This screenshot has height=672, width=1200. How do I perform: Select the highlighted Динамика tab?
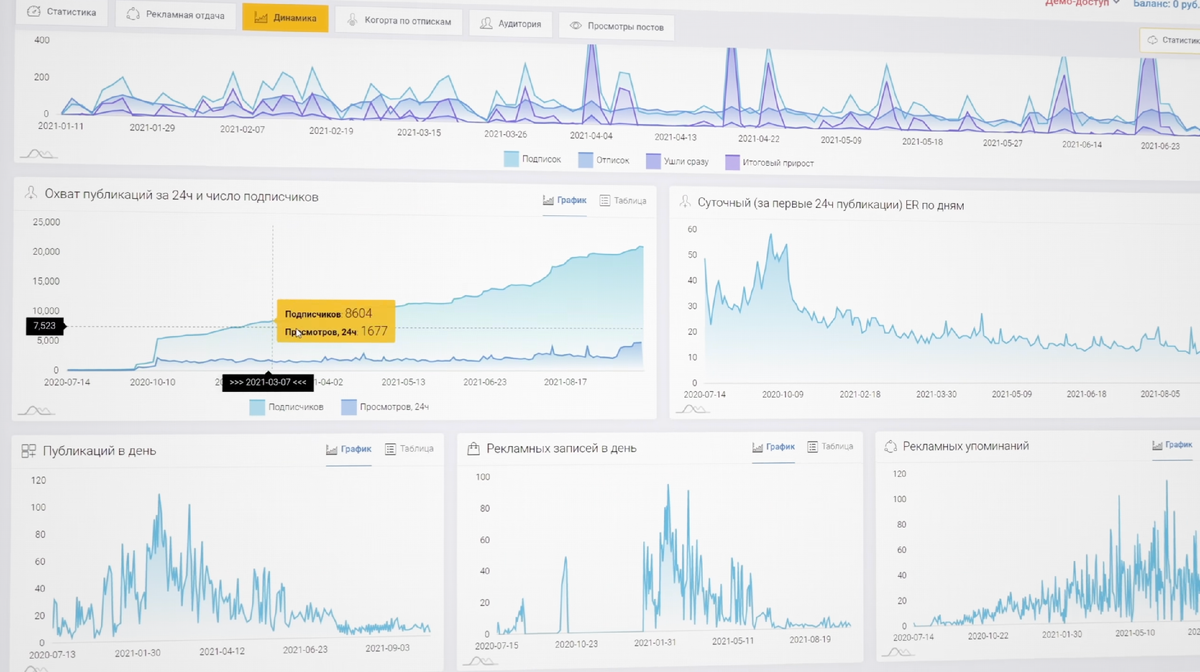[x=285, y=18]
